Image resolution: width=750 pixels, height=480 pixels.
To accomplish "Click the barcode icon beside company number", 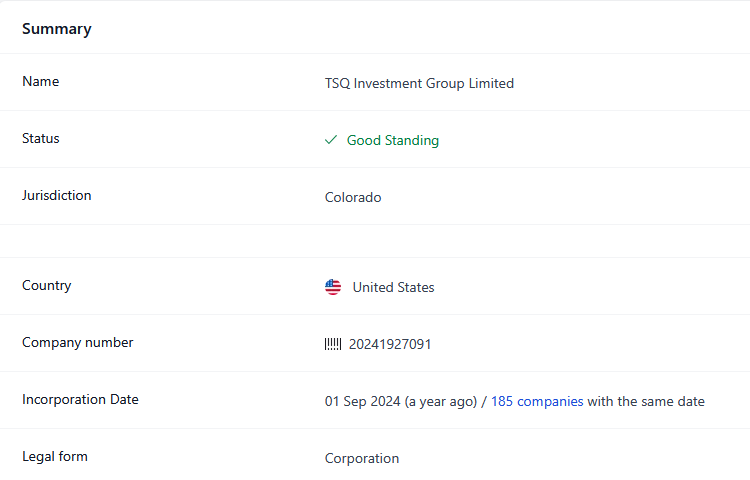I will [333, 344].
